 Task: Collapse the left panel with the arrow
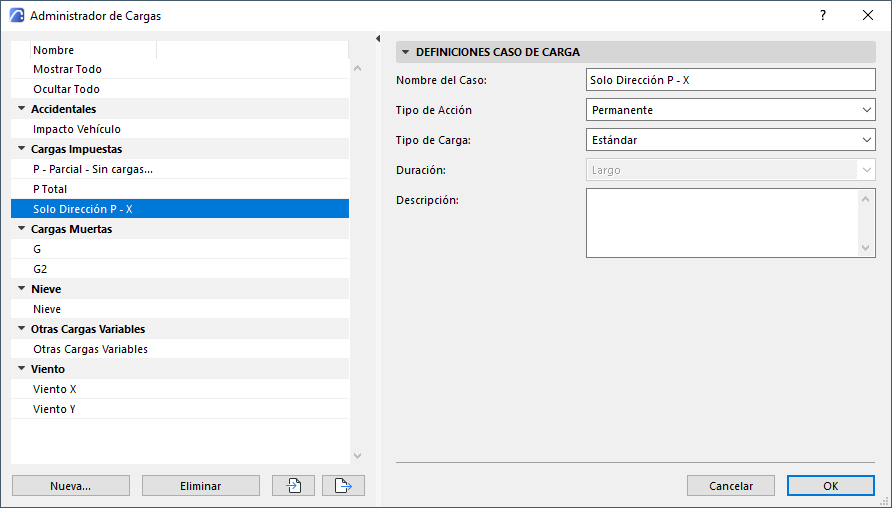click(378, 39)
